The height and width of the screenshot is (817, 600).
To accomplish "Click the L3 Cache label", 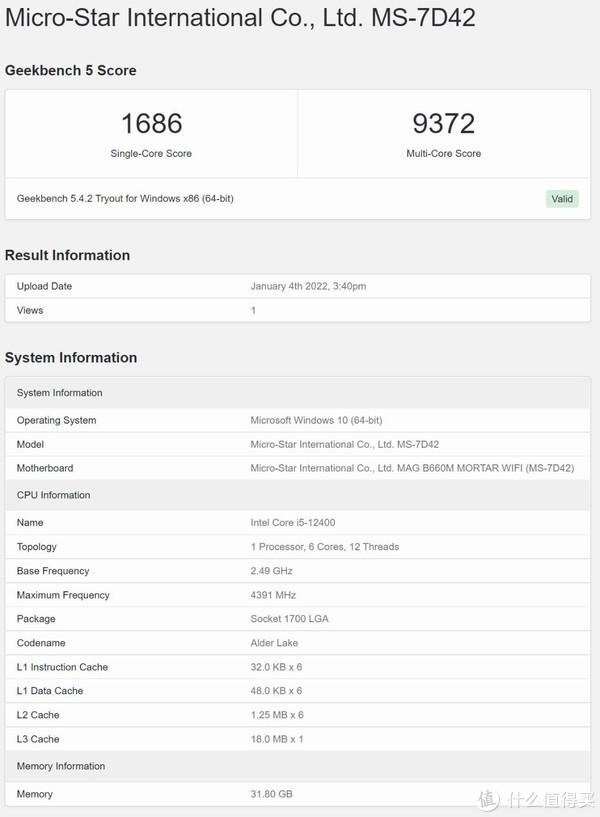I will (x=38, y=739).
